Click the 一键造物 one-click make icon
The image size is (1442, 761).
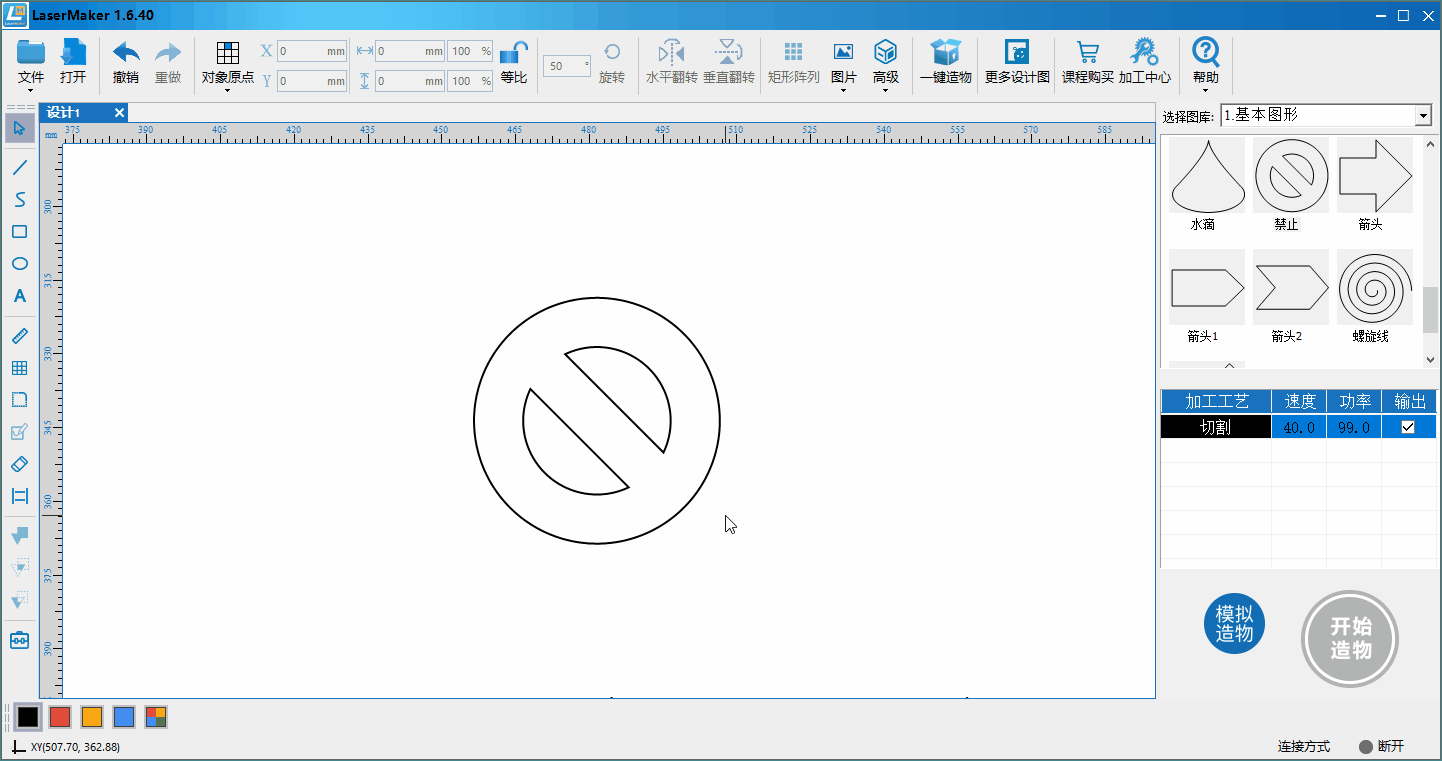pyautogui.click(x=945, y=53)
